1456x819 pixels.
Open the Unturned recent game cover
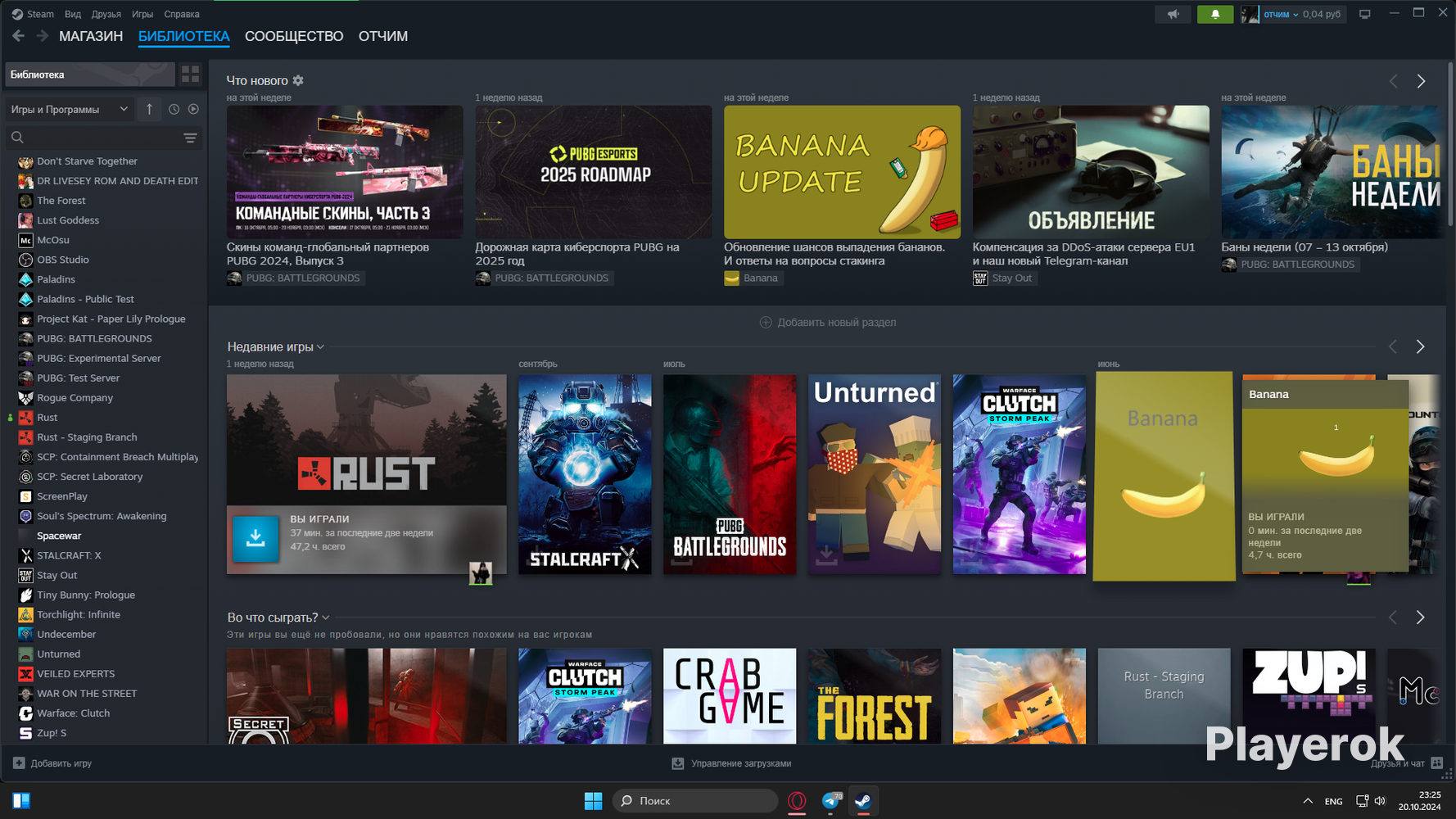875,474
